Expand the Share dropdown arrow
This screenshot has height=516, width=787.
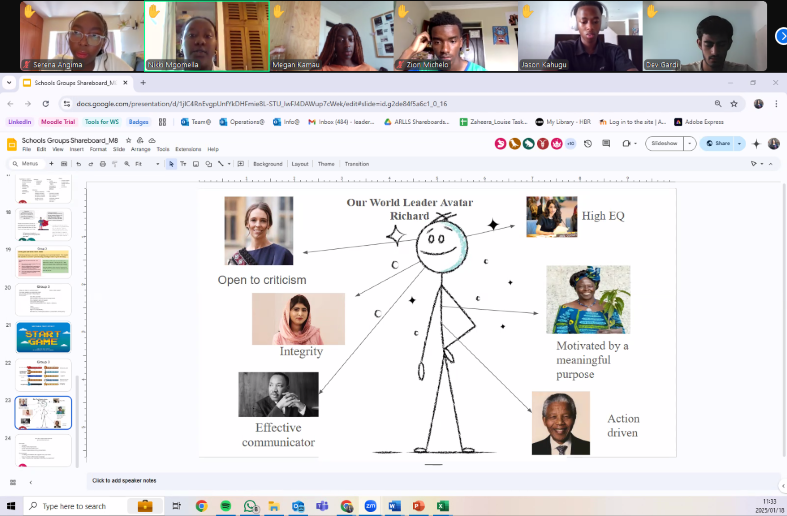pos(739,143)
